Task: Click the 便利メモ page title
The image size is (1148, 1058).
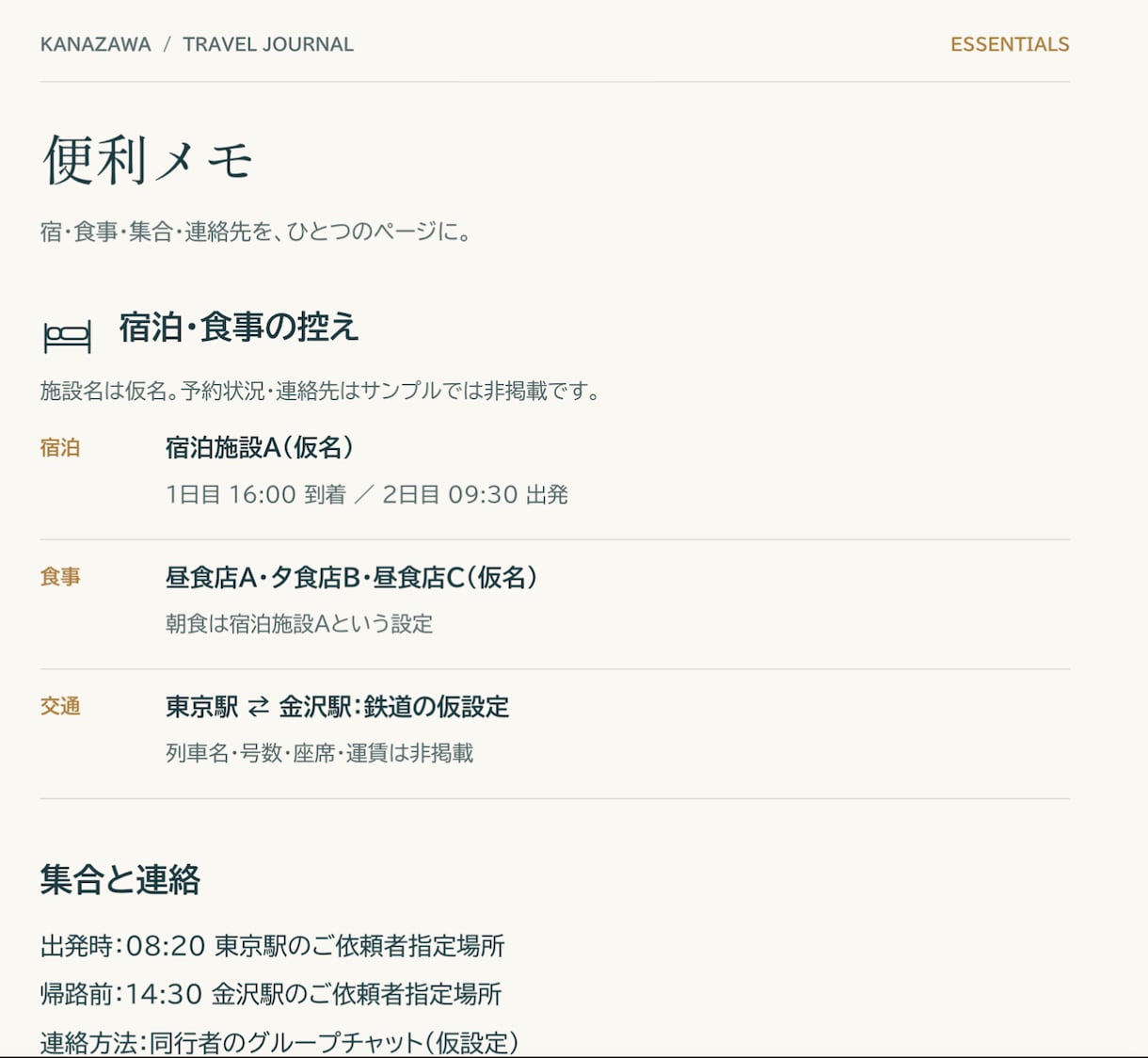Action: coord(148,159)
